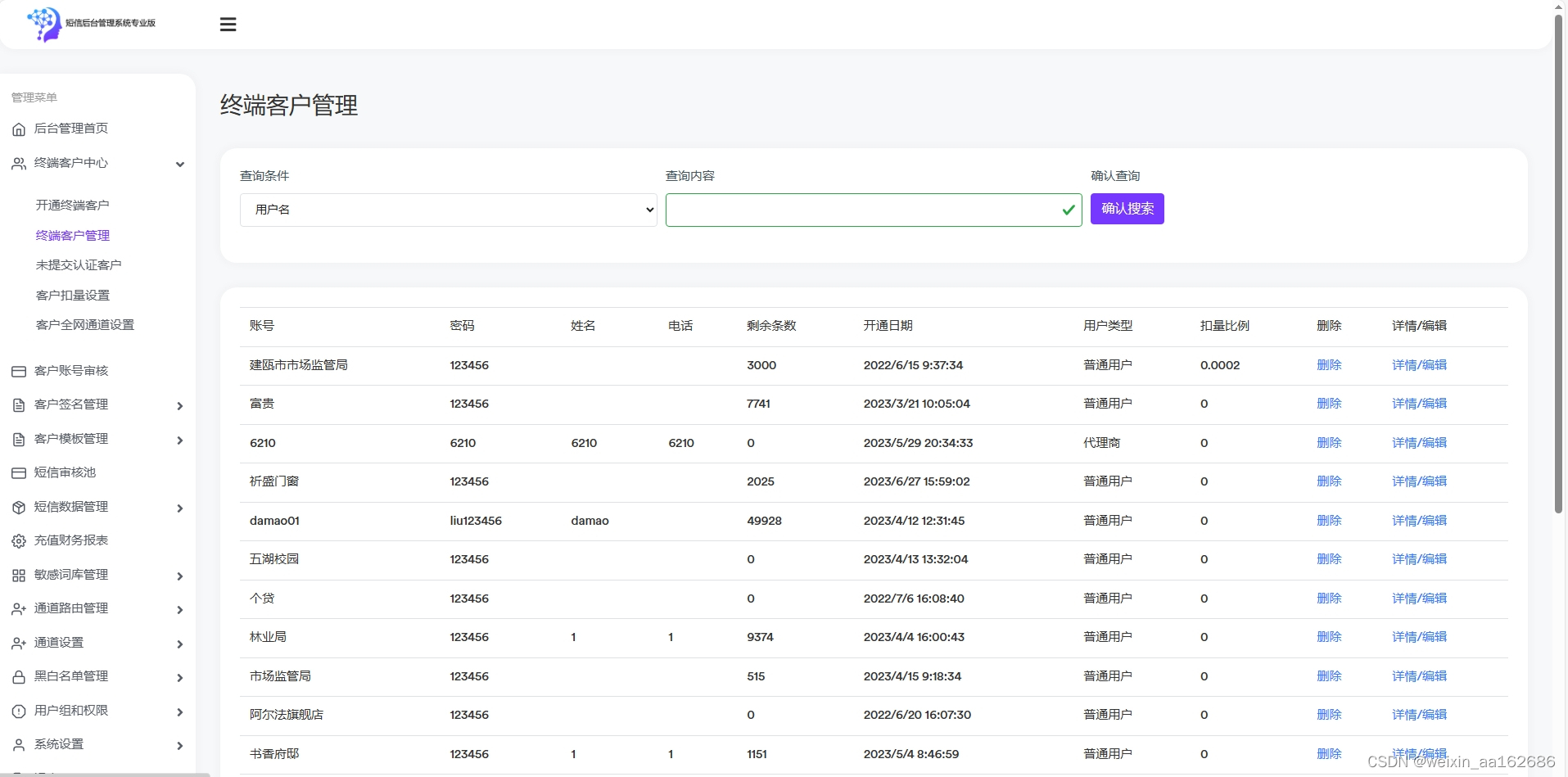Open 充值财务报表 menu entry
Viewport: 1568px width, 777px height.
coord(71,540)
